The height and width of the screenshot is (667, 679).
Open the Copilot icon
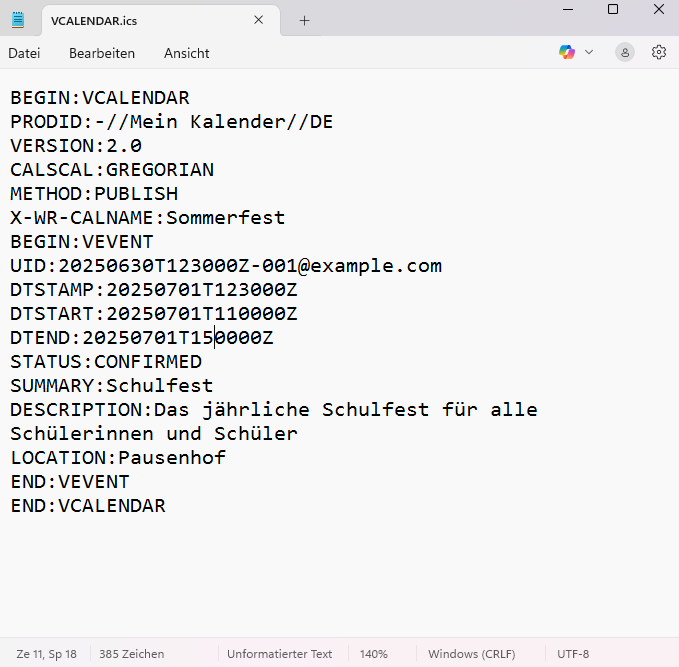pos(567,52)
